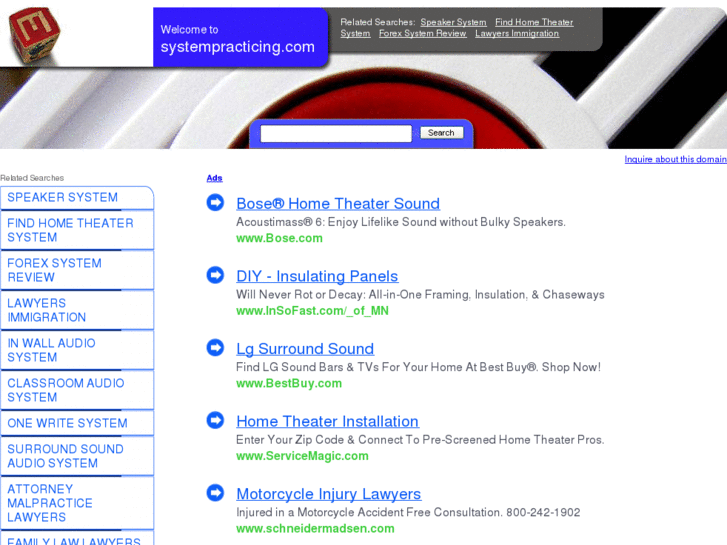This screenshot has height=545, width=727.
Task: Click 'Find LG Sound Bars' description
Action: pos(418,367)
